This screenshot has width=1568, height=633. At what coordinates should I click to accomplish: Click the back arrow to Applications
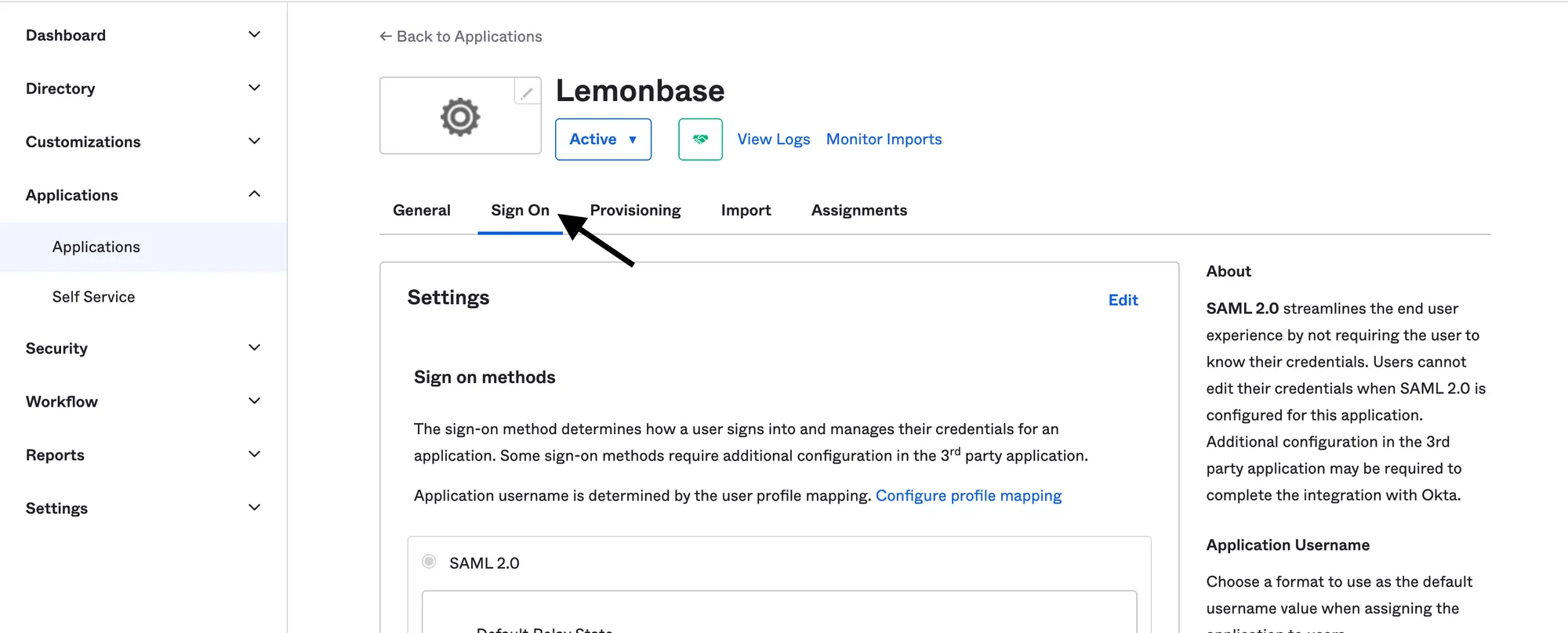click(x=385, y=36)
